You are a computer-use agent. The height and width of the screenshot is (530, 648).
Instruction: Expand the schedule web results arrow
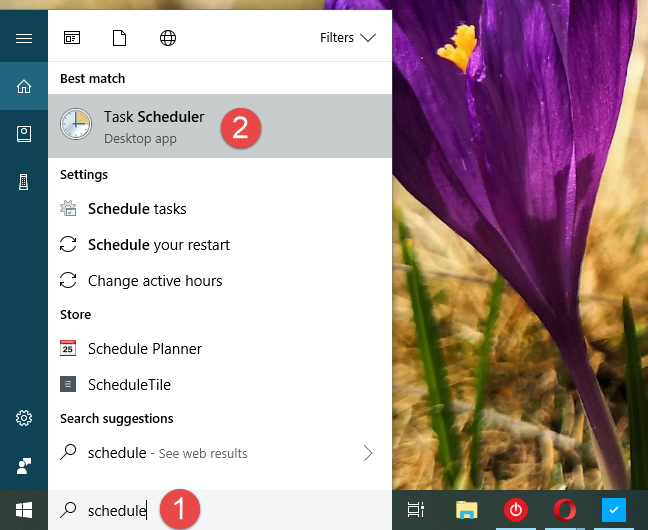coord(368,453)
